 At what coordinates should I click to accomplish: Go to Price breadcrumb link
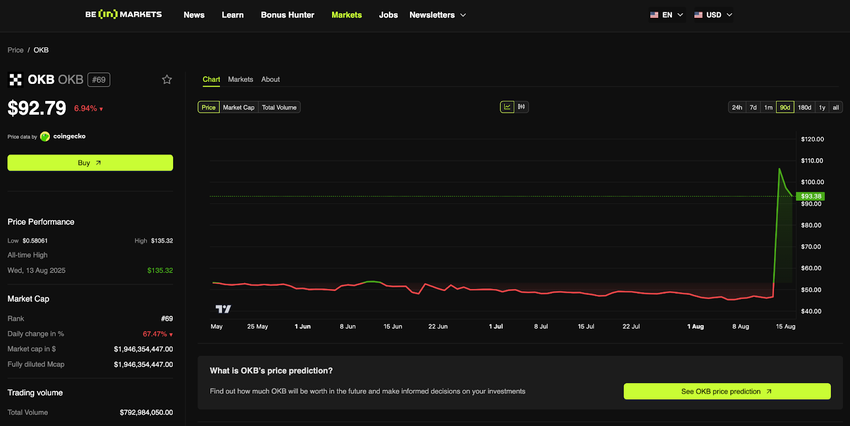(15, 50)
